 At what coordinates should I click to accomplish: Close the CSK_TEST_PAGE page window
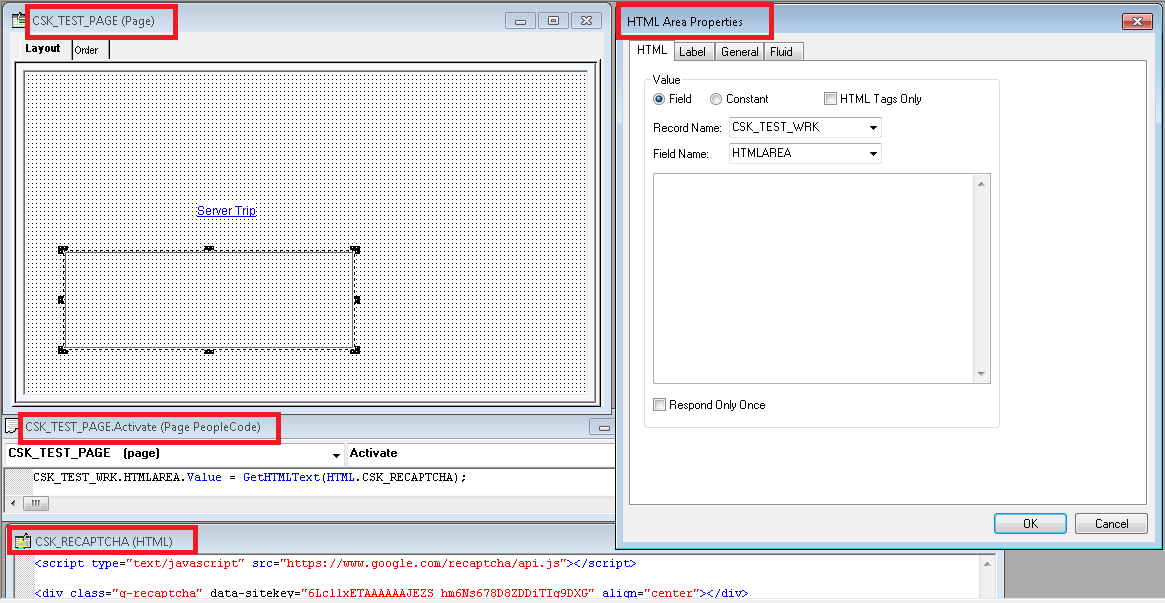[x=586, y=21]
